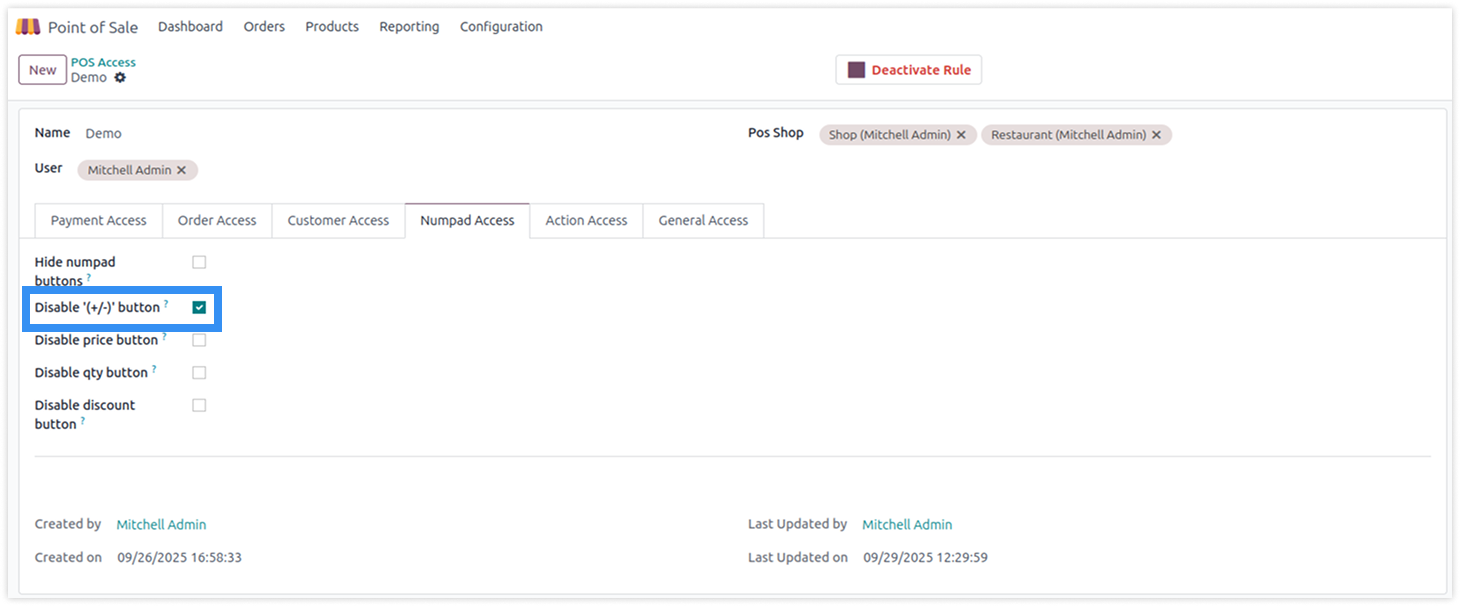Open the Reporting menu
The height and width of the screenshot is (606, 1460).
pos(409,27)
